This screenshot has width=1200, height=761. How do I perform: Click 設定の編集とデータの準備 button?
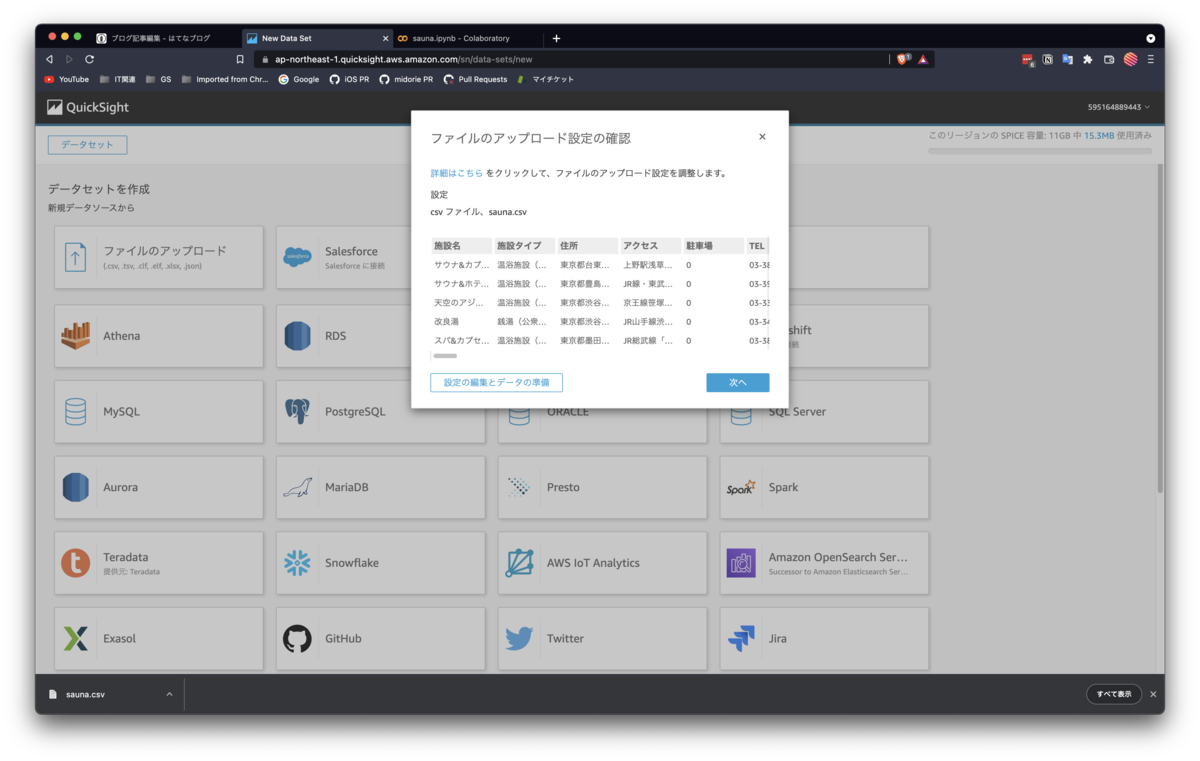coord(496,382)
